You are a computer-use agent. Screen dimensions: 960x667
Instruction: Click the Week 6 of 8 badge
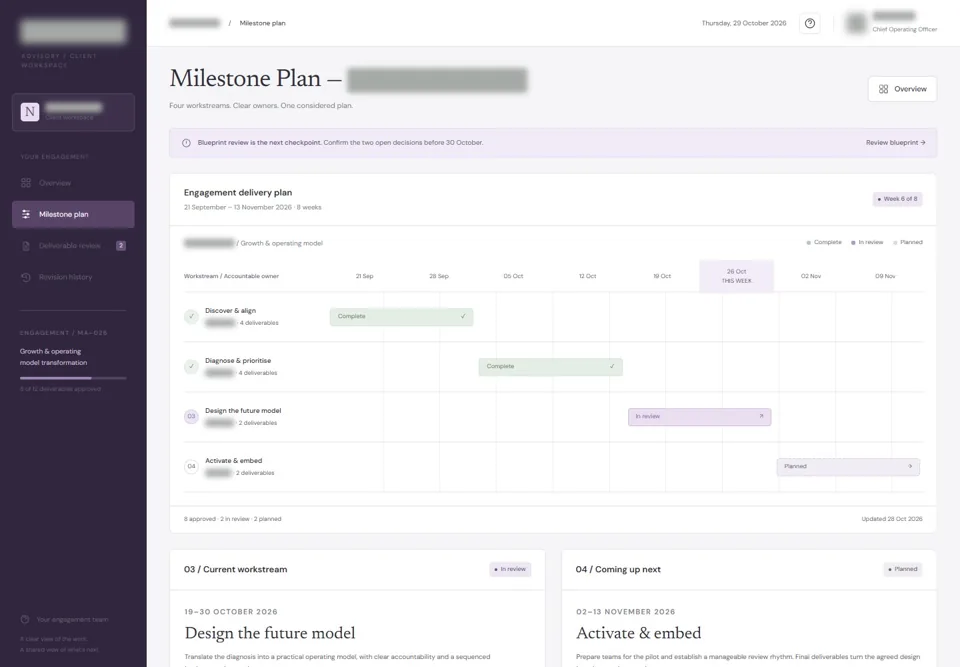point(897,199)
